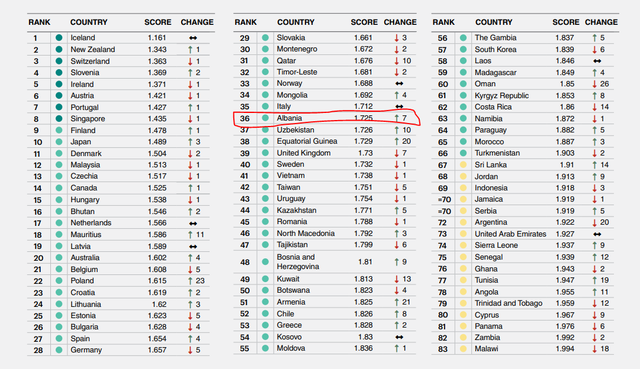Click the teal dot beside Albania
Screen dimensions: 640x369
point(265,118)
